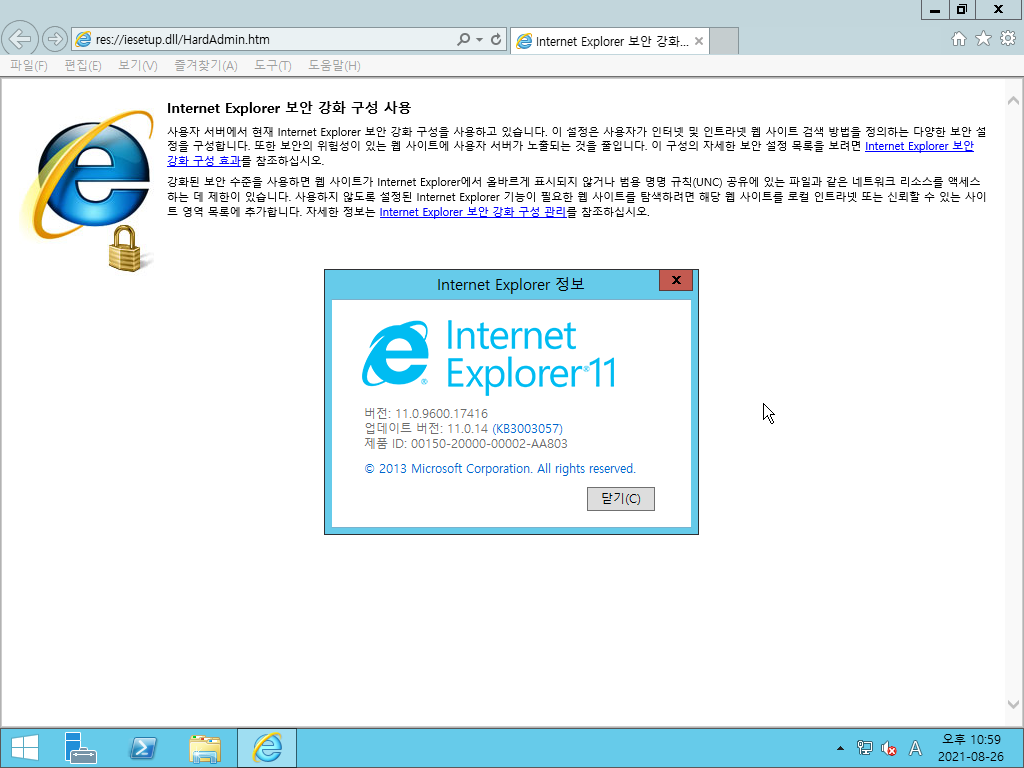Open the 도구(T) menu

point(273,65)
